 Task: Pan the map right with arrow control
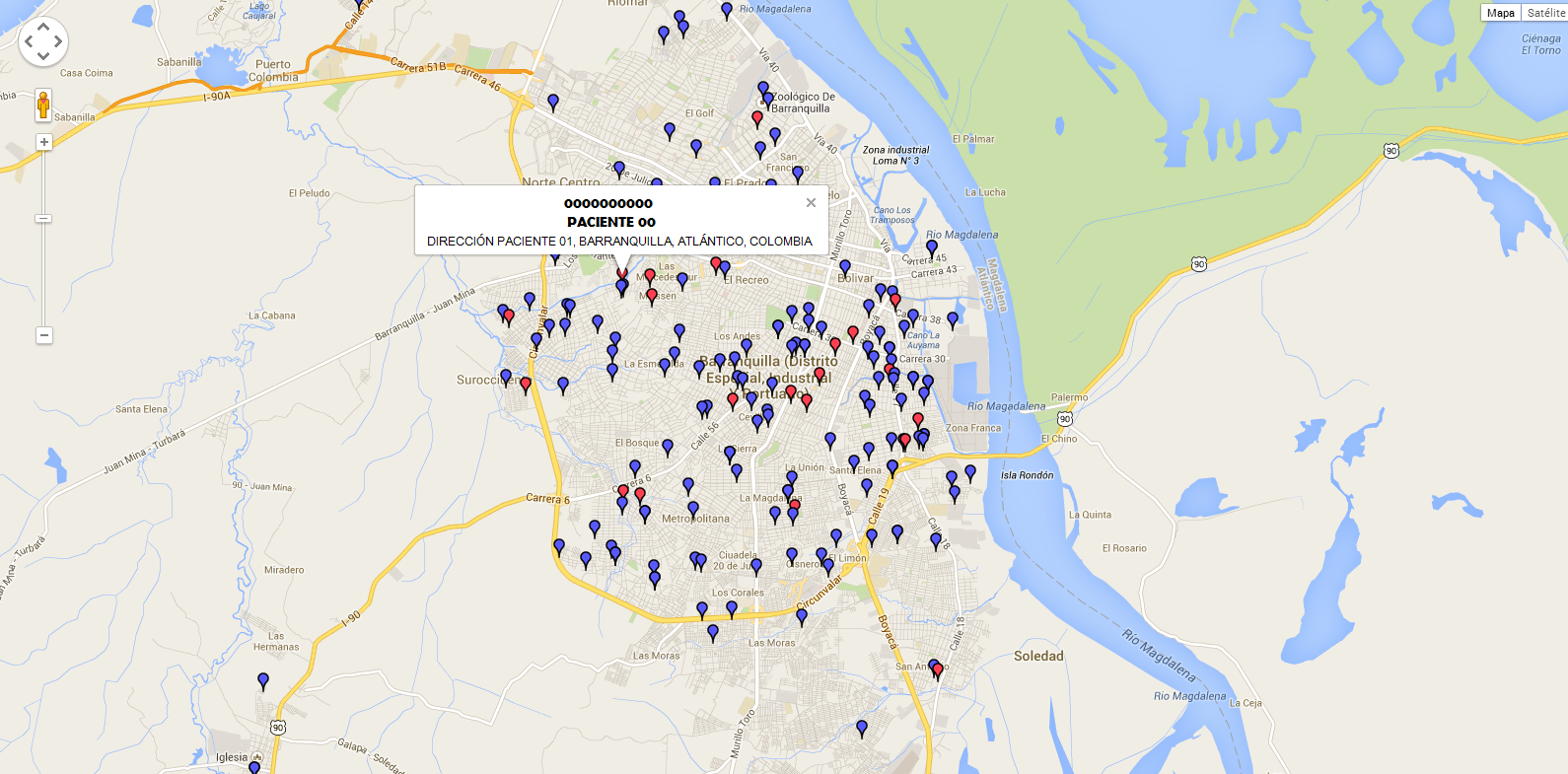[x=58, y=41]
